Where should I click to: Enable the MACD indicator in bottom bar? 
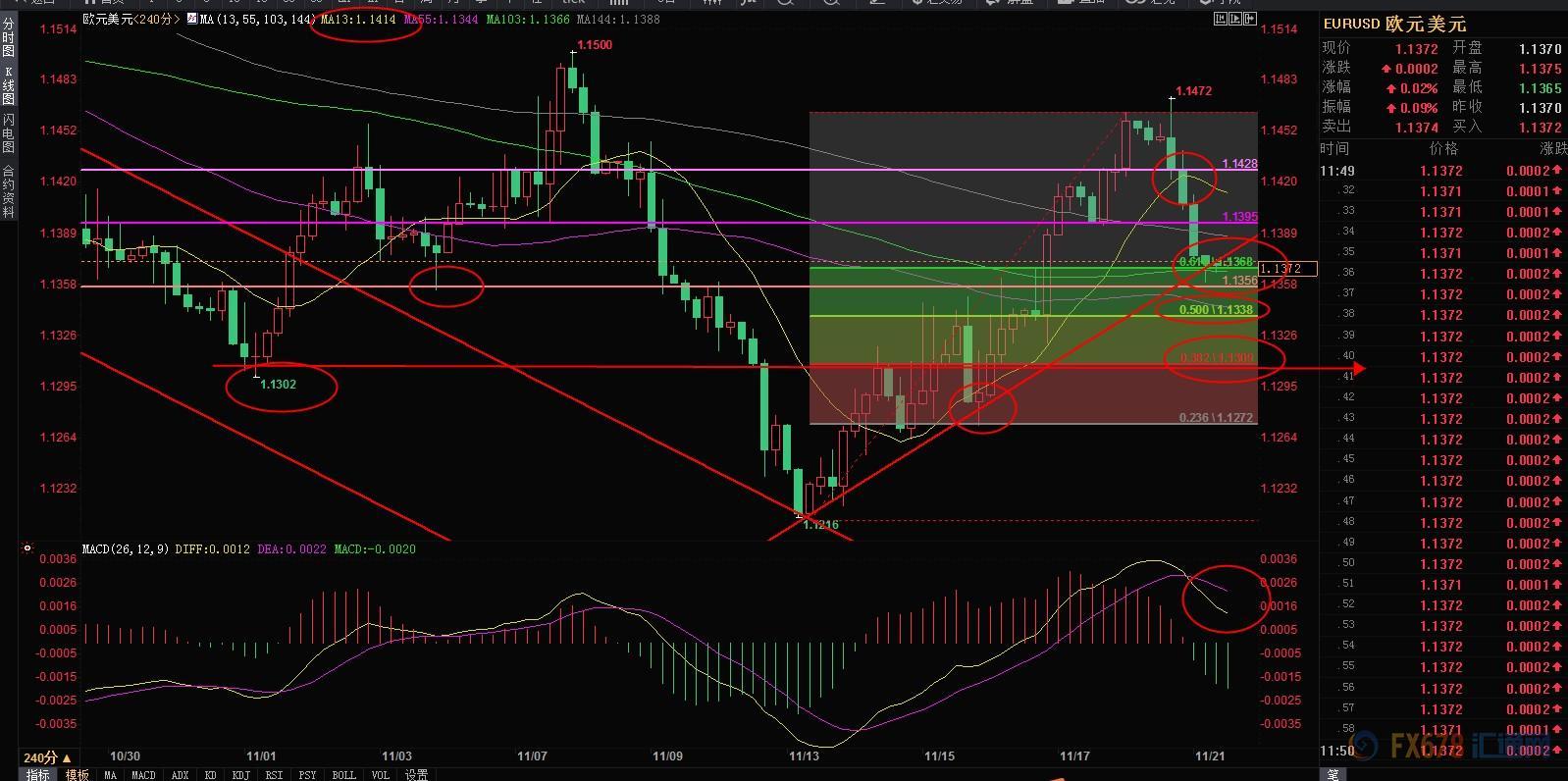click(x=143, y=774)
